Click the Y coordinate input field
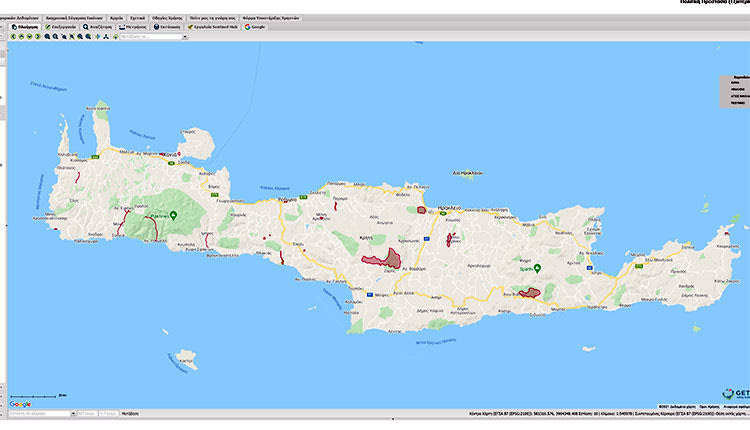 coord(109,413)
